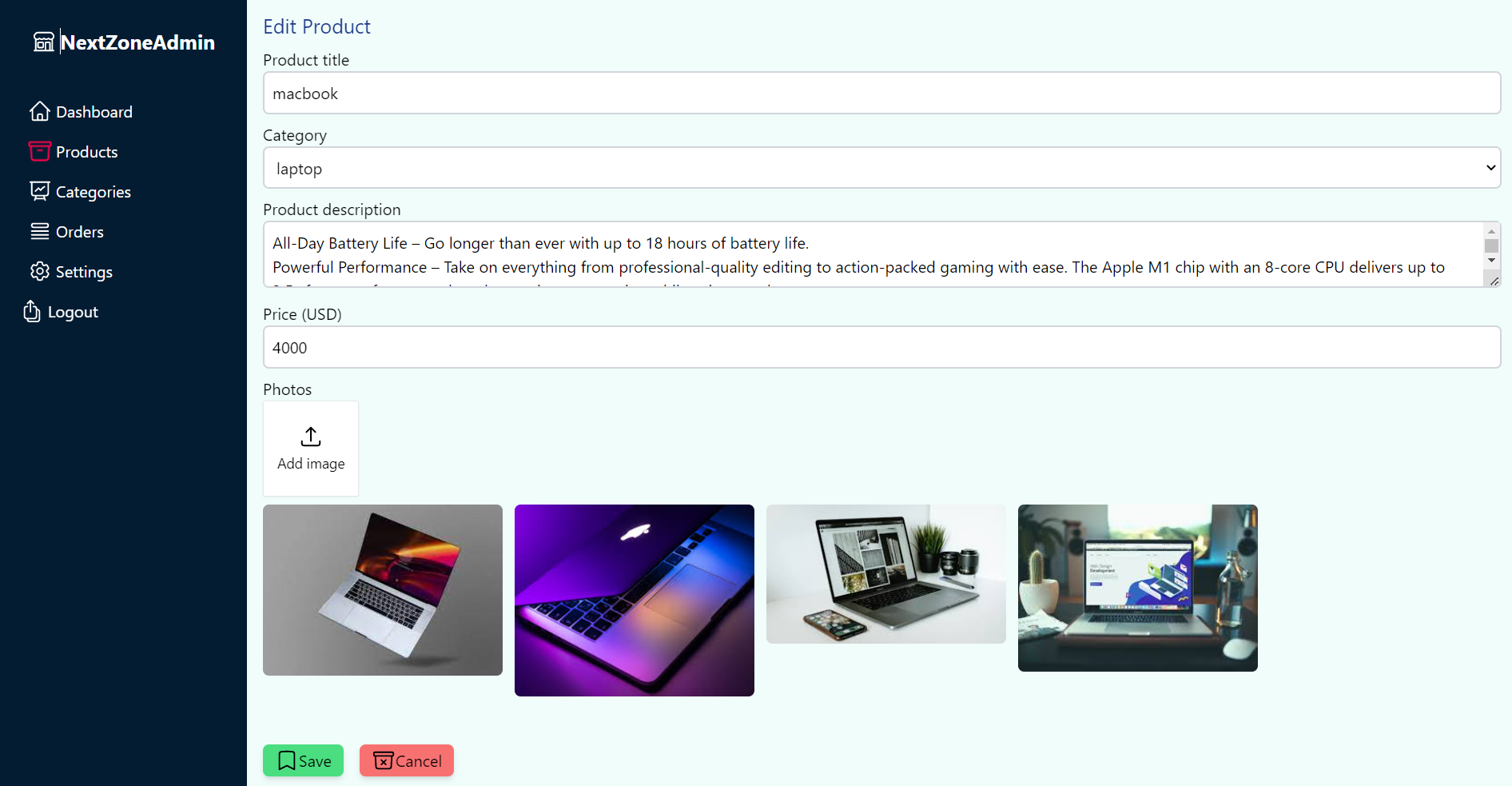Click the description scrollbar down arrow

coord(1493,260)
